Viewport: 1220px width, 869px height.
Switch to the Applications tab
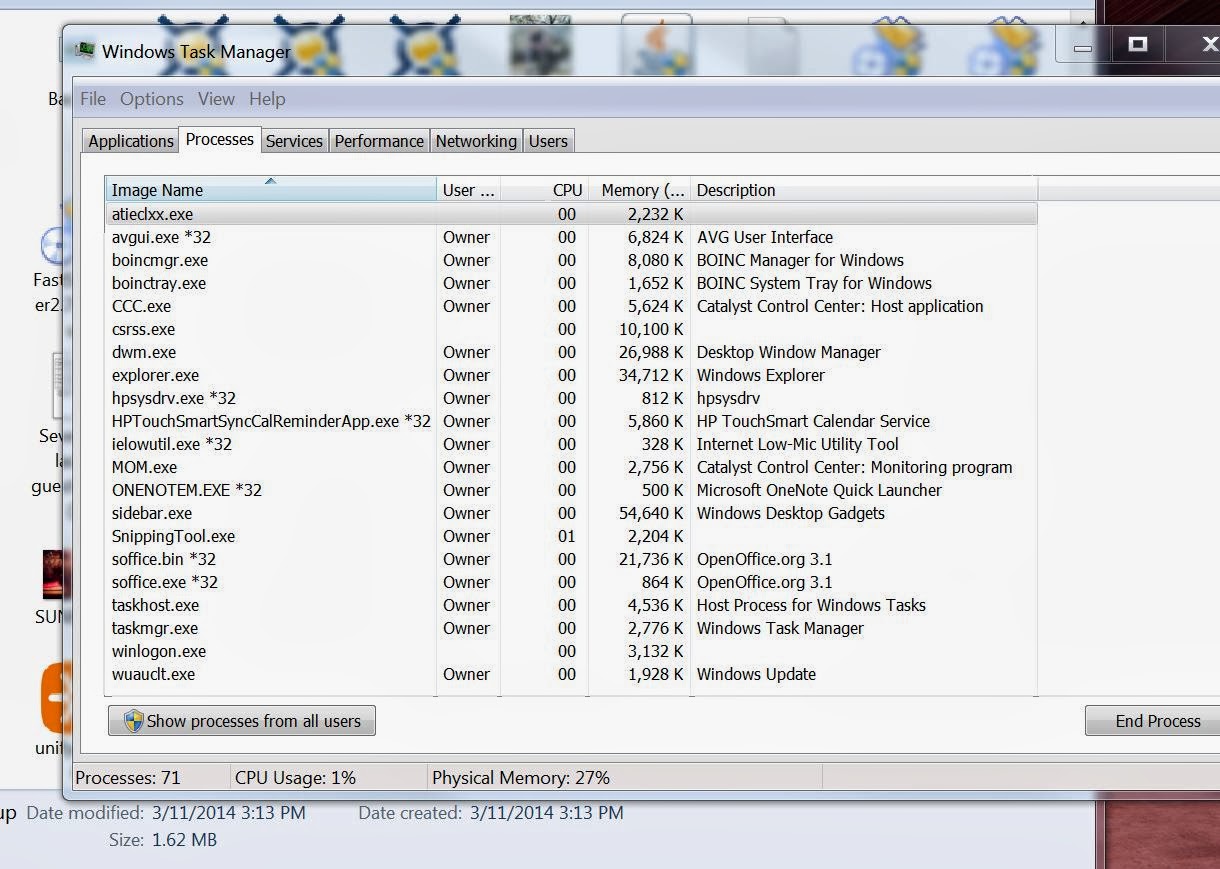pyautogui.click(x=131, y=141)
